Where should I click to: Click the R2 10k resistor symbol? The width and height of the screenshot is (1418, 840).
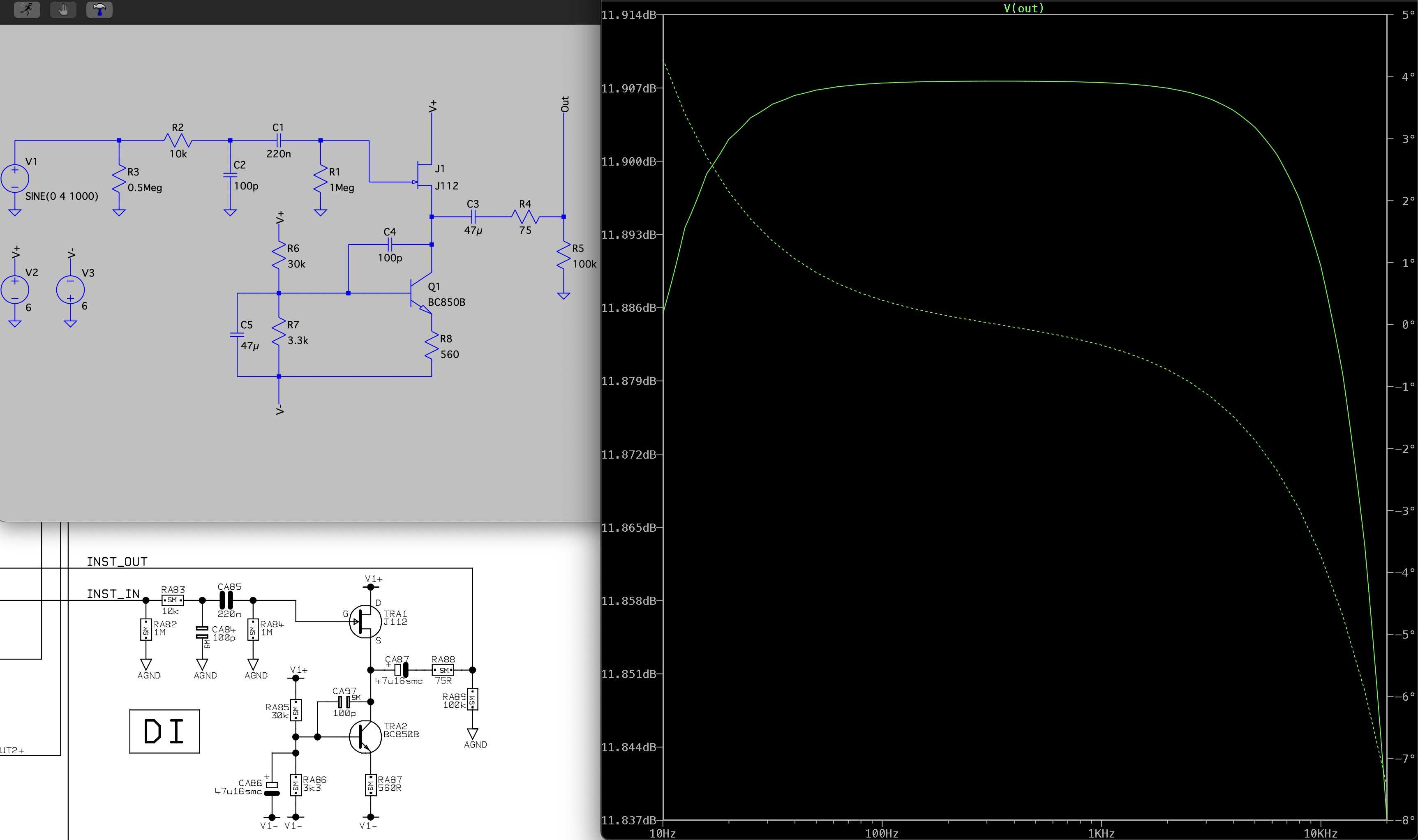(x=178, y=140)
